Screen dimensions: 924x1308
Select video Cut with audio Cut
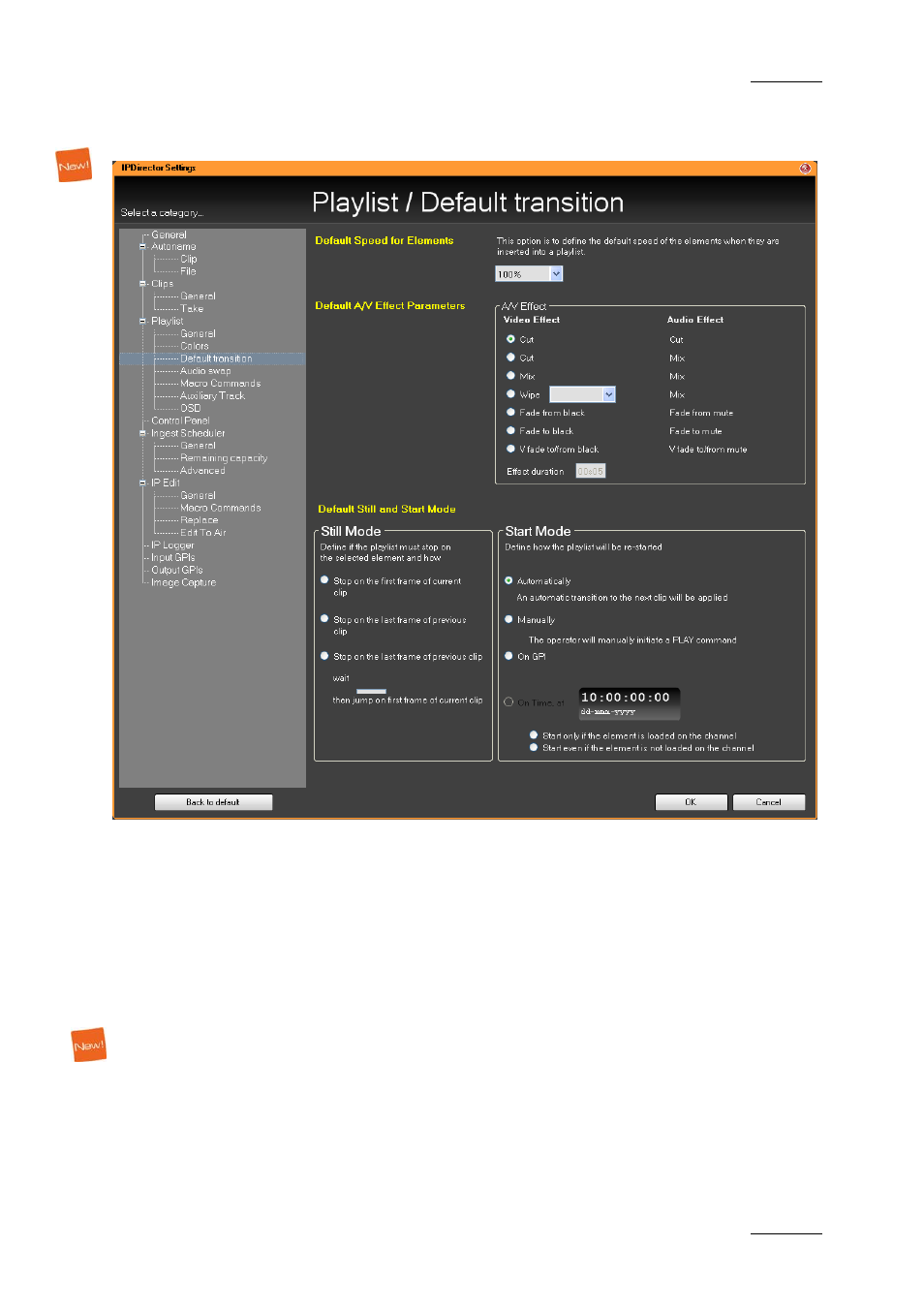(510, 339)
